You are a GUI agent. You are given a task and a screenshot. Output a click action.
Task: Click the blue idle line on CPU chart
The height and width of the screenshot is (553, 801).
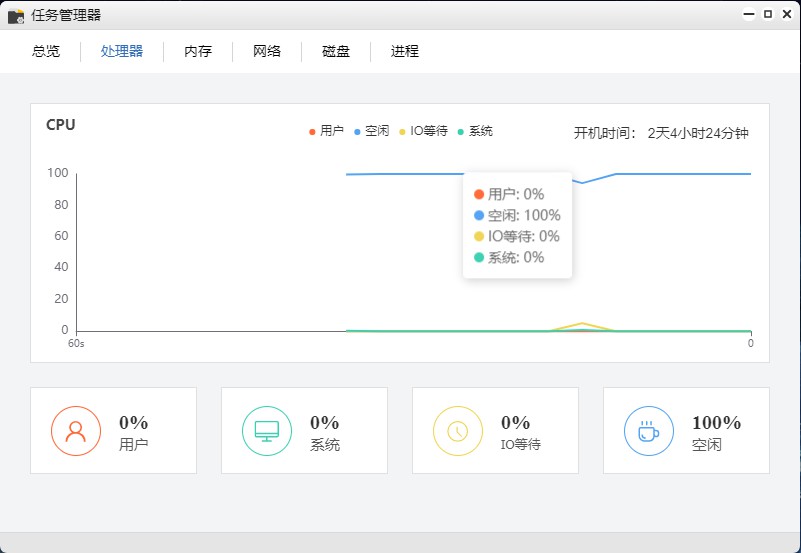[680, 174]
